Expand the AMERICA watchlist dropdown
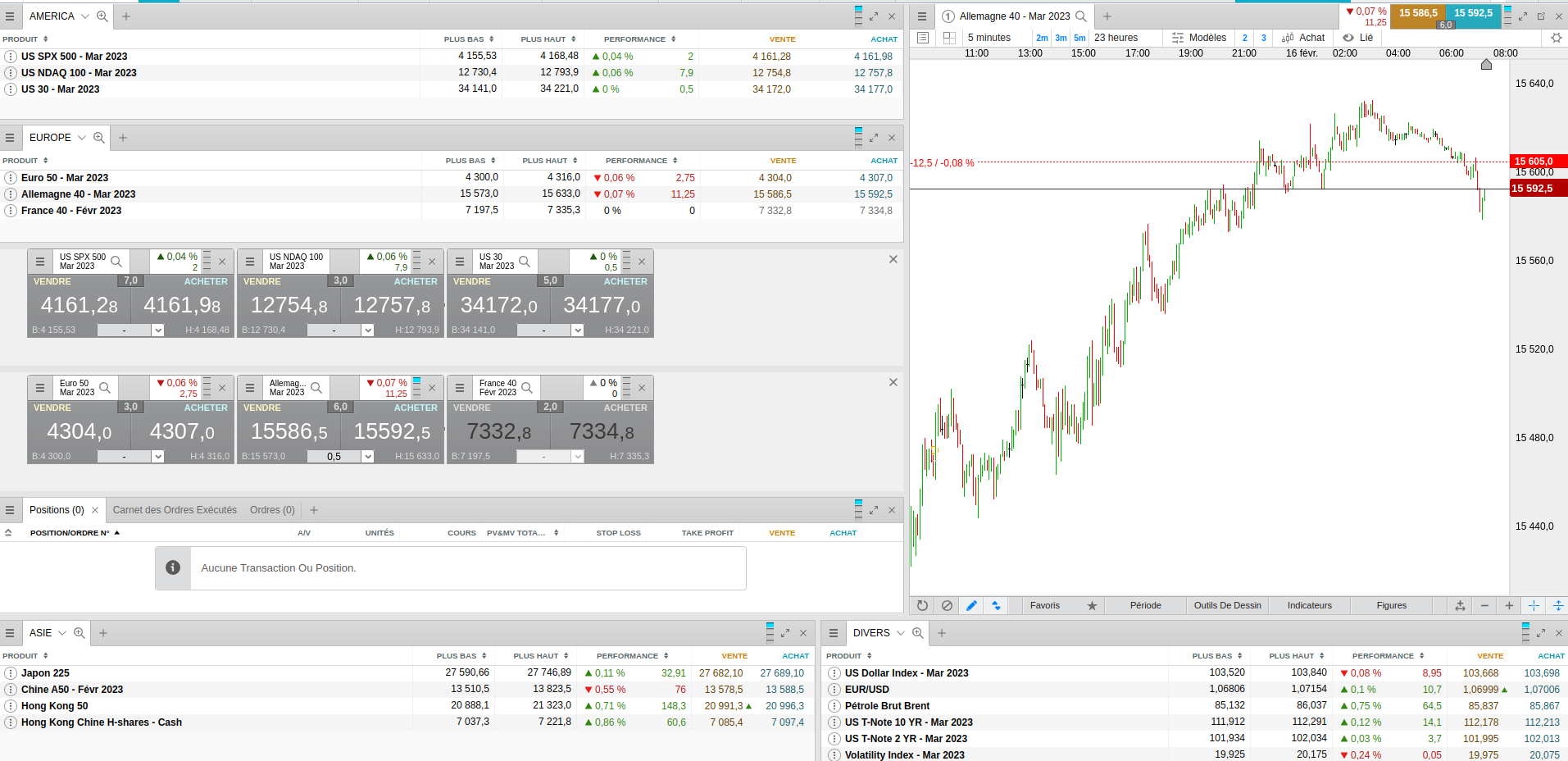The width and height of the screenshot is (1568, 761). 84,16
